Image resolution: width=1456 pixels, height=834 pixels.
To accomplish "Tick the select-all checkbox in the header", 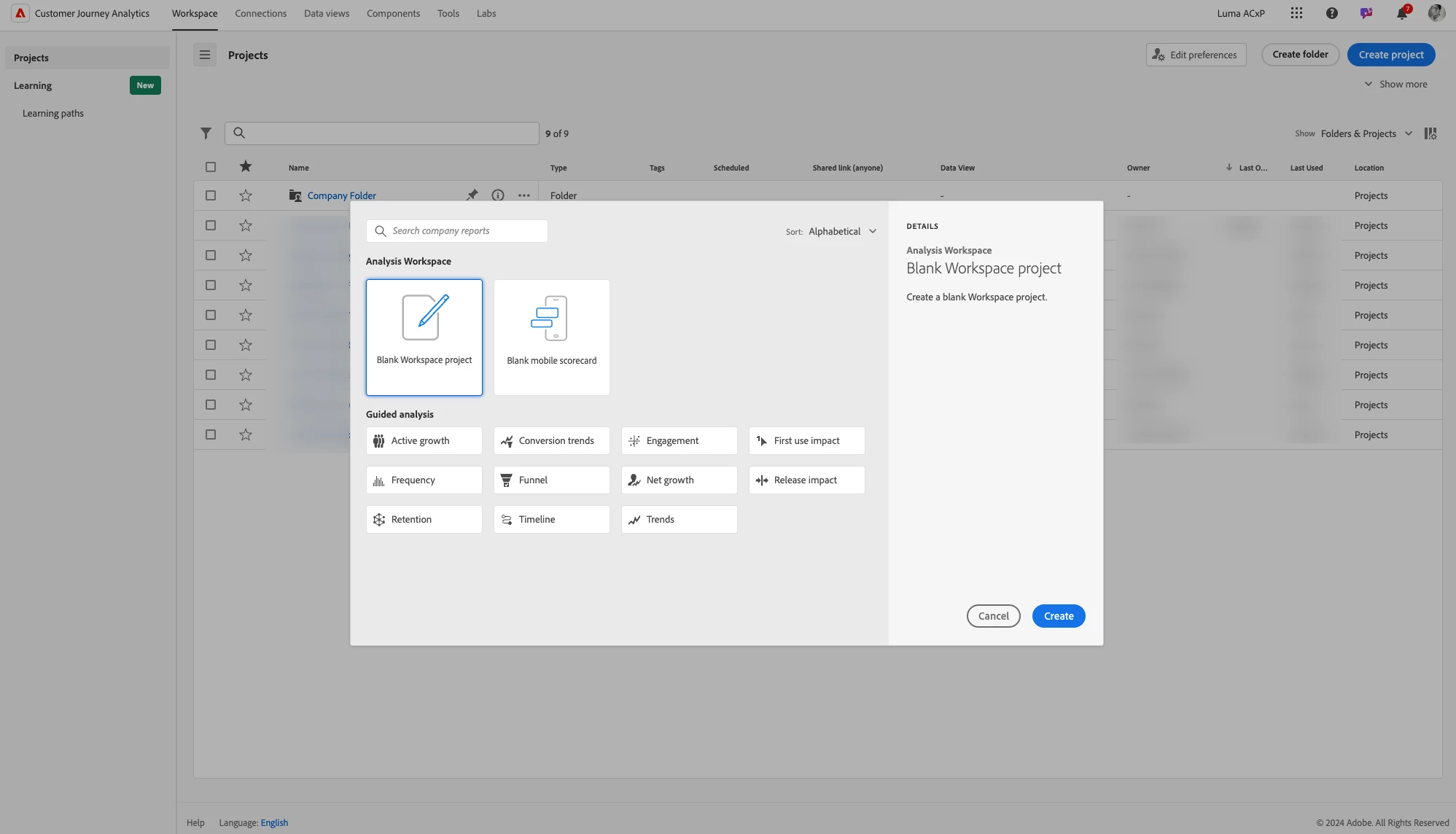I will point(211,167).
